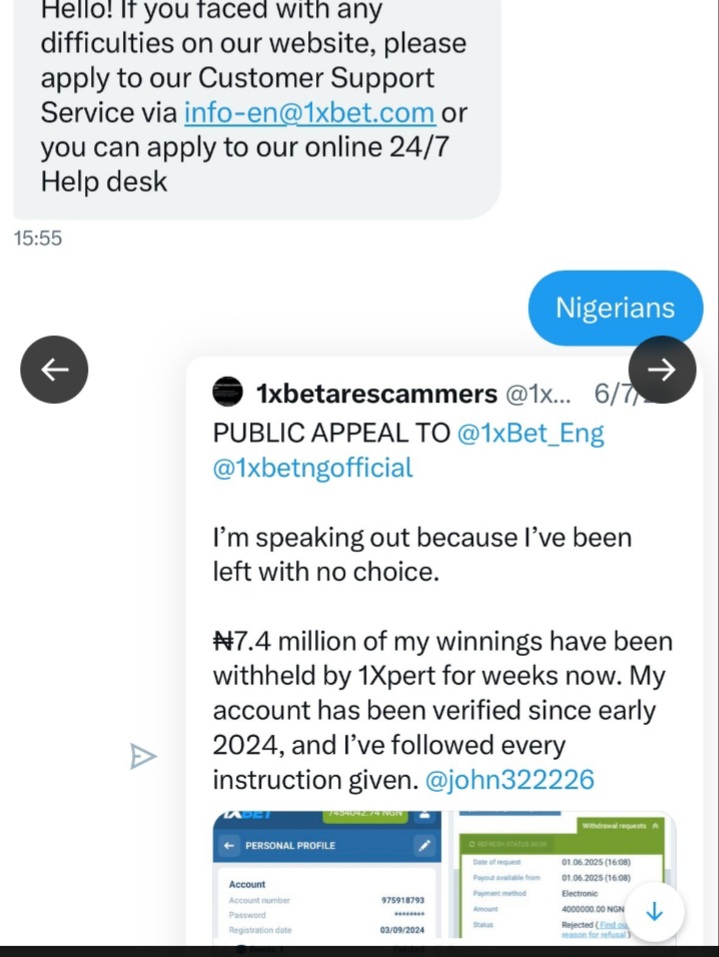Screen dimensions: 719x957
Task: Select the sent "Nigerians" message bubble
Action: point(615,307)
